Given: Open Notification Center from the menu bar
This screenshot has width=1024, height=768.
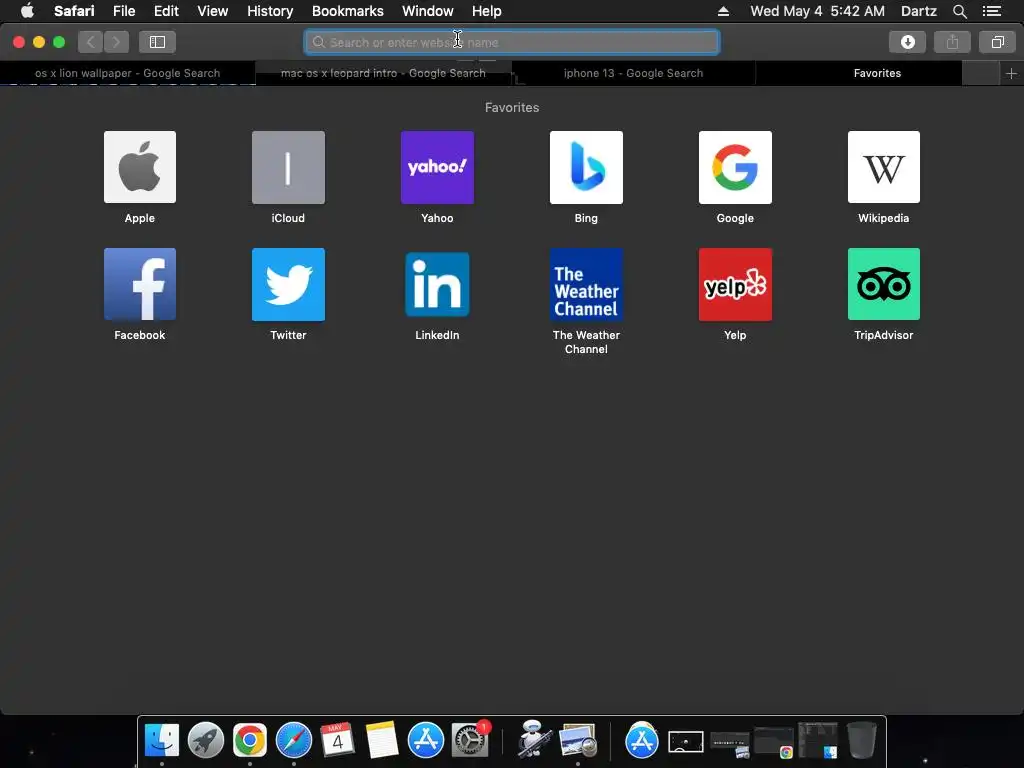Looking at the screenshot, I should click(x=991, y=11).
